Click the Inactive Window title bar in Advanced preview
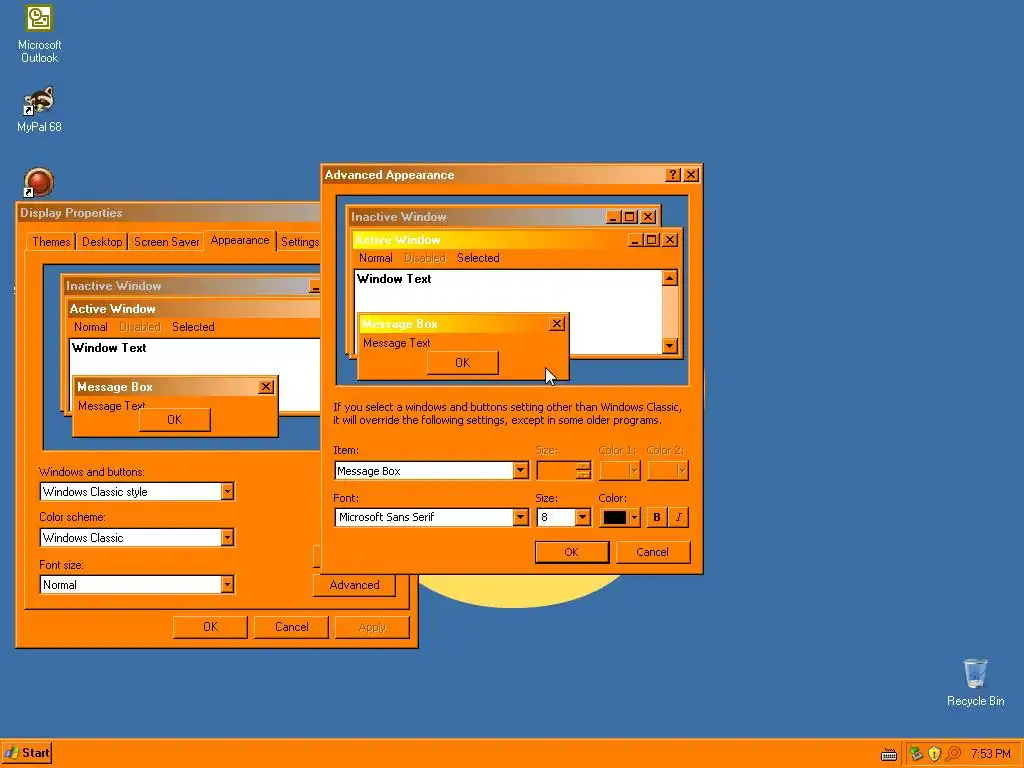The image size is (1024, 768). click(477, 217)
